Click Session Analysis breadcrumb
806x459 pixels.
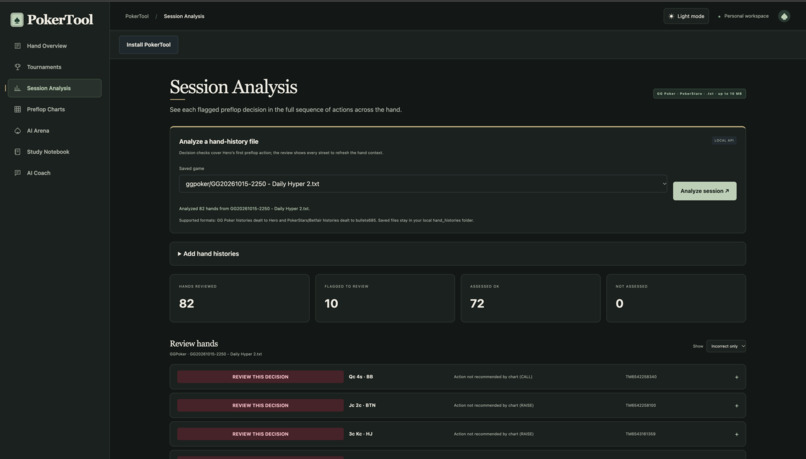click(x=184, y=16)
